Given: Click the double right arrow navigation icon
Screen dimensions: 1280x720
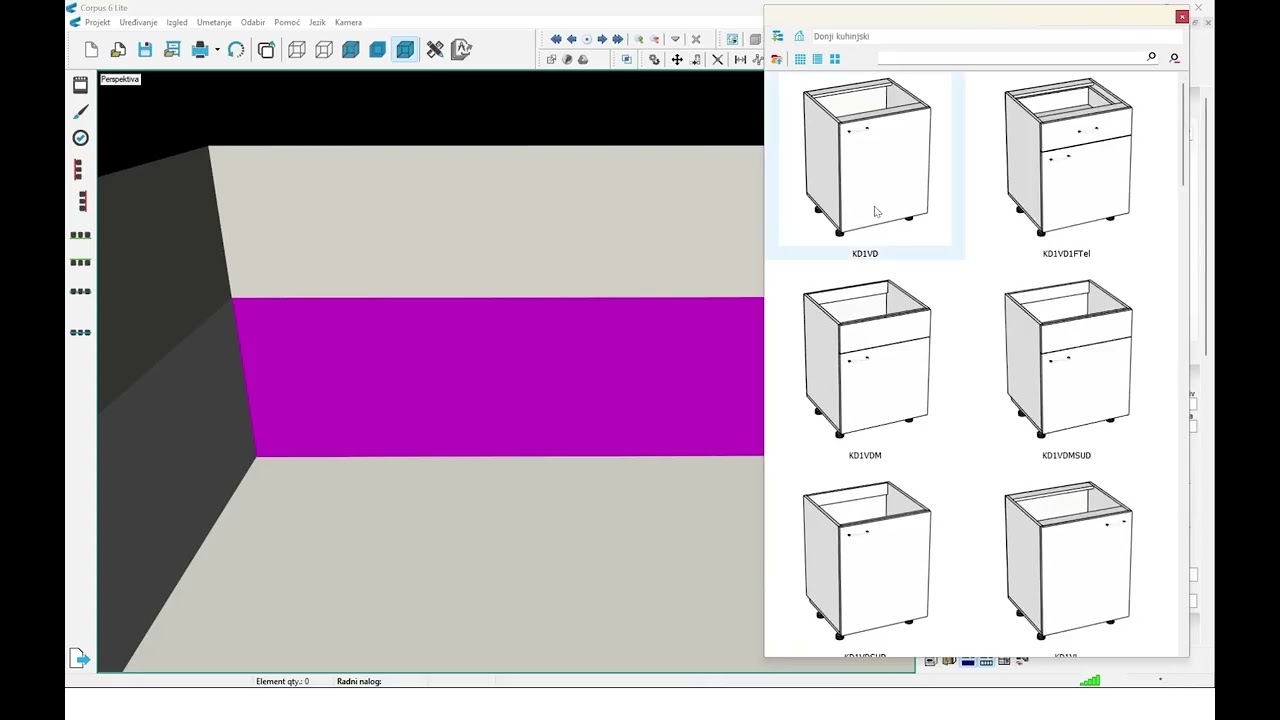Looking at the screenshot, I should (618, 39).
